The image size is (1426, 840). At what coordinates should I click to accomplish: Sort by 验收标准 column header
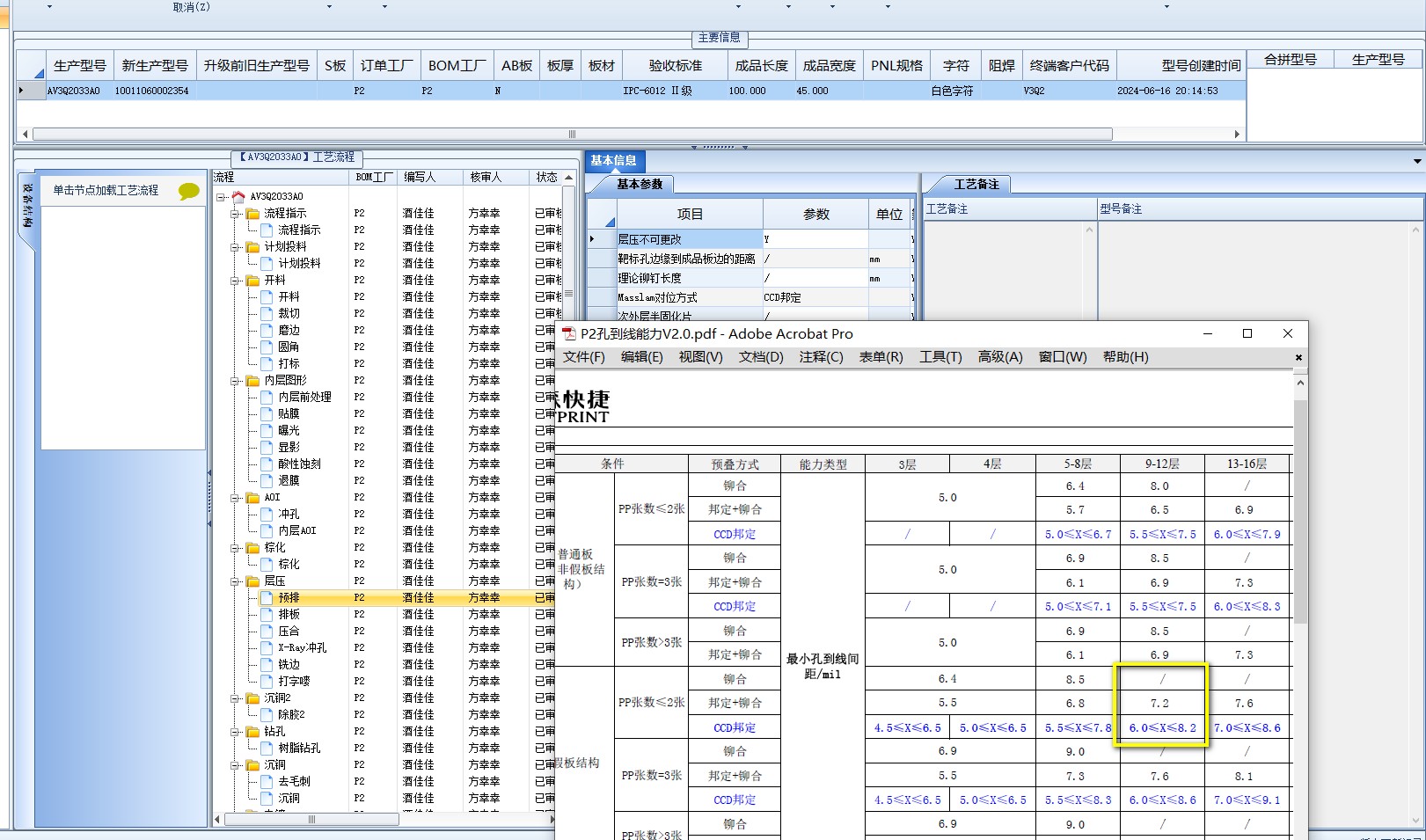676,65
